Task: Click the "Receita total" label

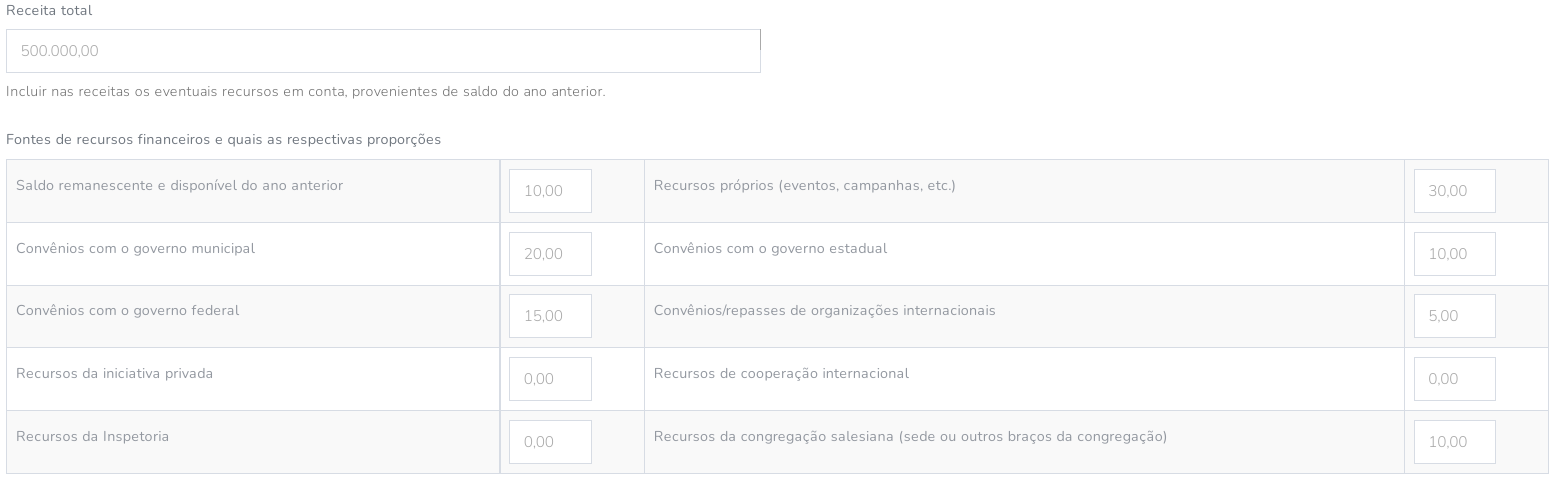Action: pyautogui.click(x=49, y=11)
